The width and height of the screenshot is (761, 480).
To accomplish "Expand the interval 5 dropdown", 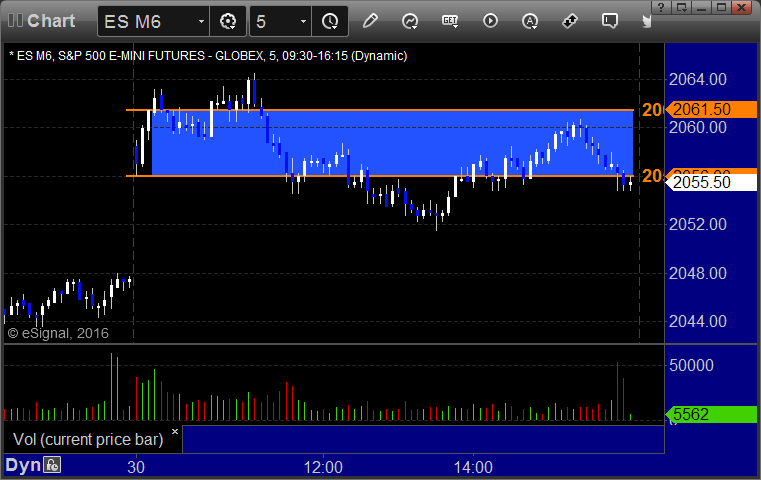I will pyautogui.click(x=303, y=21).
